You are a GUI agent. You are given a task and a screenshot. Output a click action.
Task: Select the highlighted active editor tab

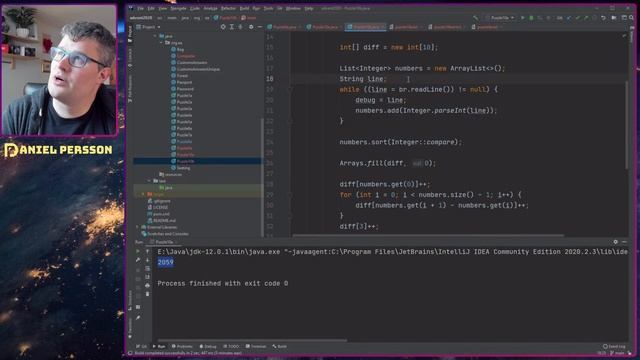[x=366, y=27]
